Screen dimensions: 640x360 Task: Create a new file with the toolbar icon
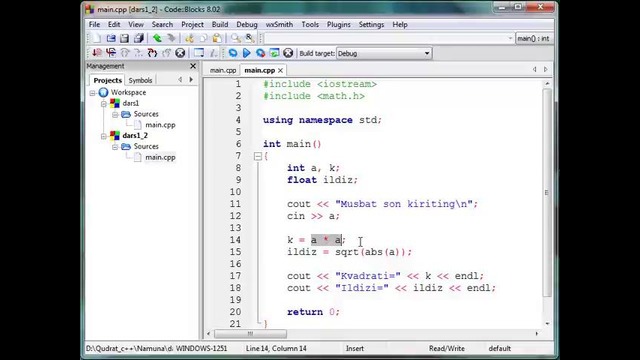point(97,38)
